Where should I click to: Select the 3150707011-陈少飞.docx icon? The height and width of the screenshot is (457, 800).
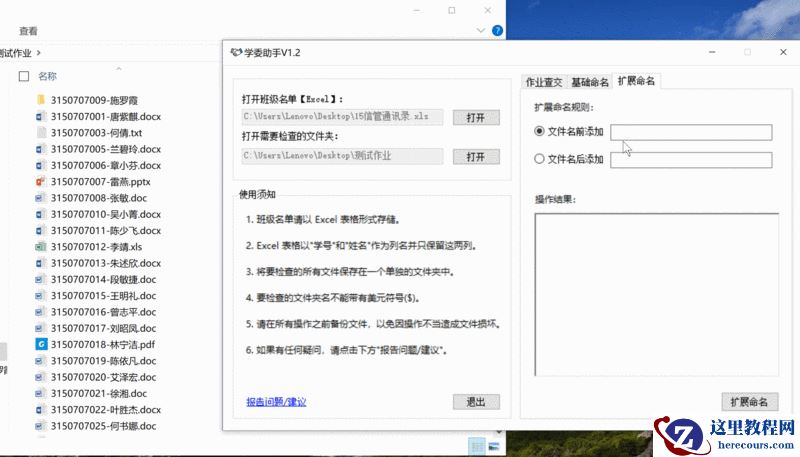[x=41, y=231]
